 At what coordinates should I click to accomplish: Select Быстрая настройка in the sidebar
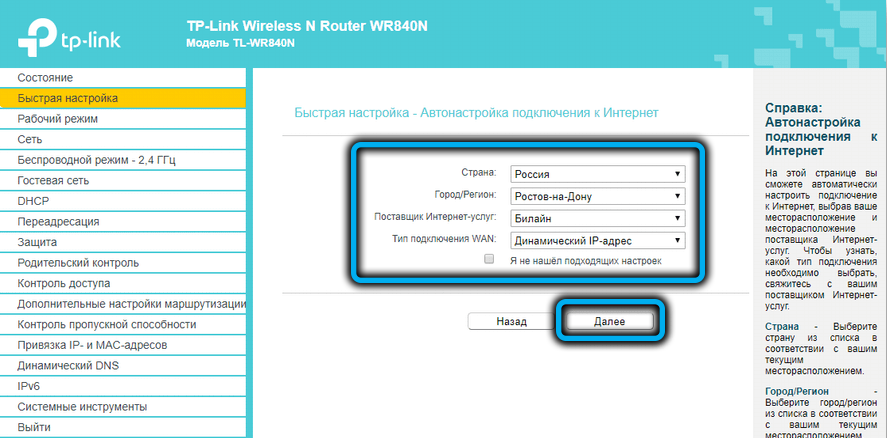[68, 99]
